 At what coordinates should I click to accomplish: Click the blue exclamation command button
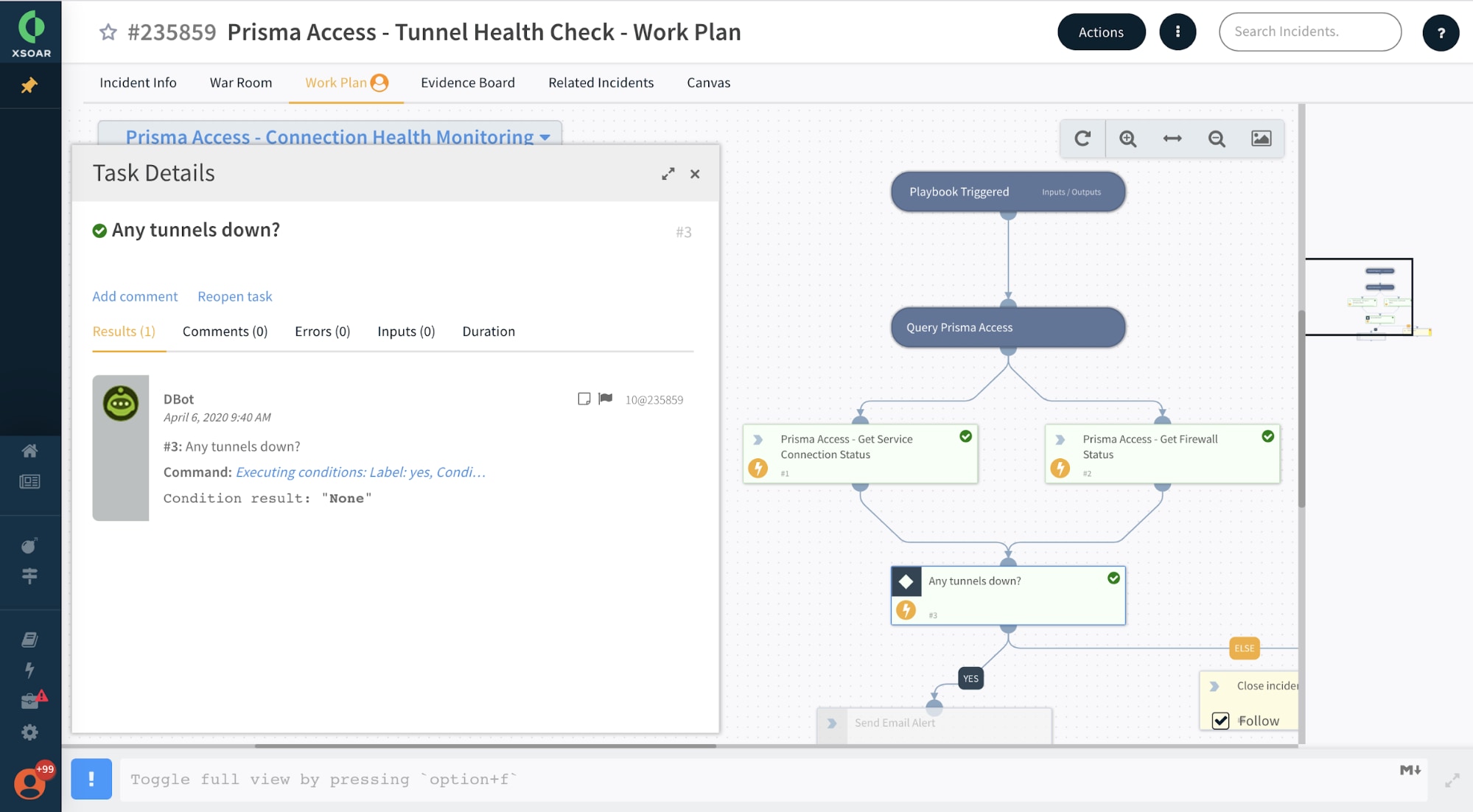91,779
